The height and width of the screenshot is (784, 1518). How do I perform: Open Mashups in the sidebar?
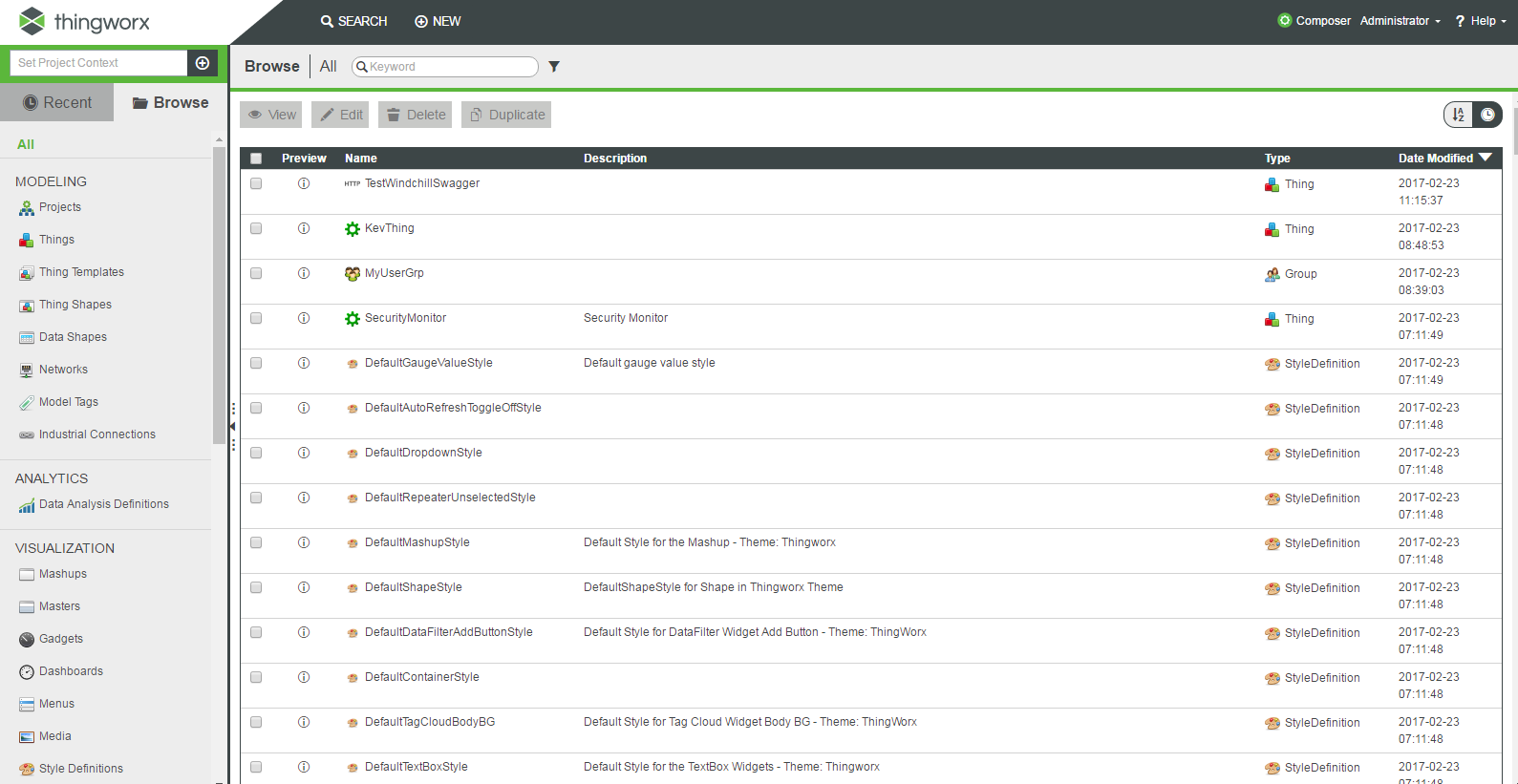(x=63, y=574)
